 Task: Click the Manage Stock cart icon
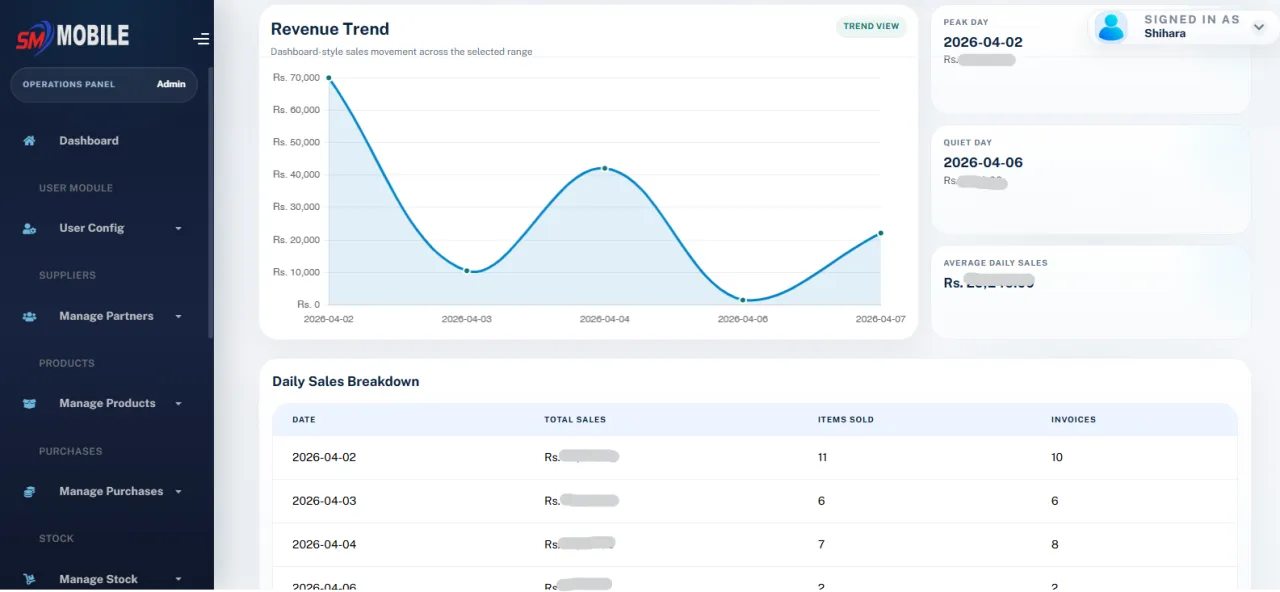click(x=29, y=579)
